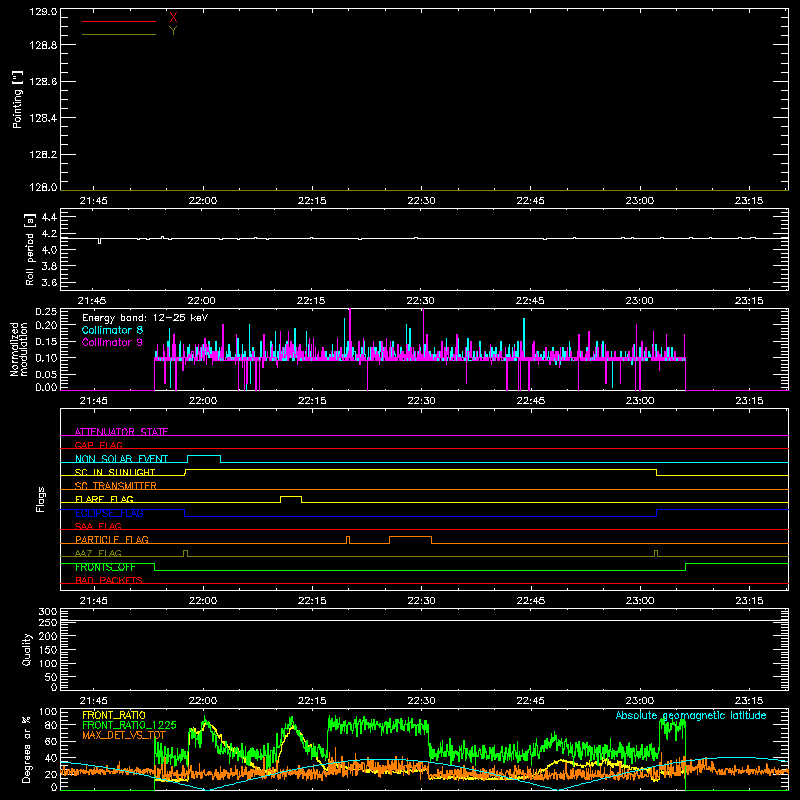Click the 128.2 tick label on Pointing axis
Viewport: 800px width, 800px height.
coord(43,155)
